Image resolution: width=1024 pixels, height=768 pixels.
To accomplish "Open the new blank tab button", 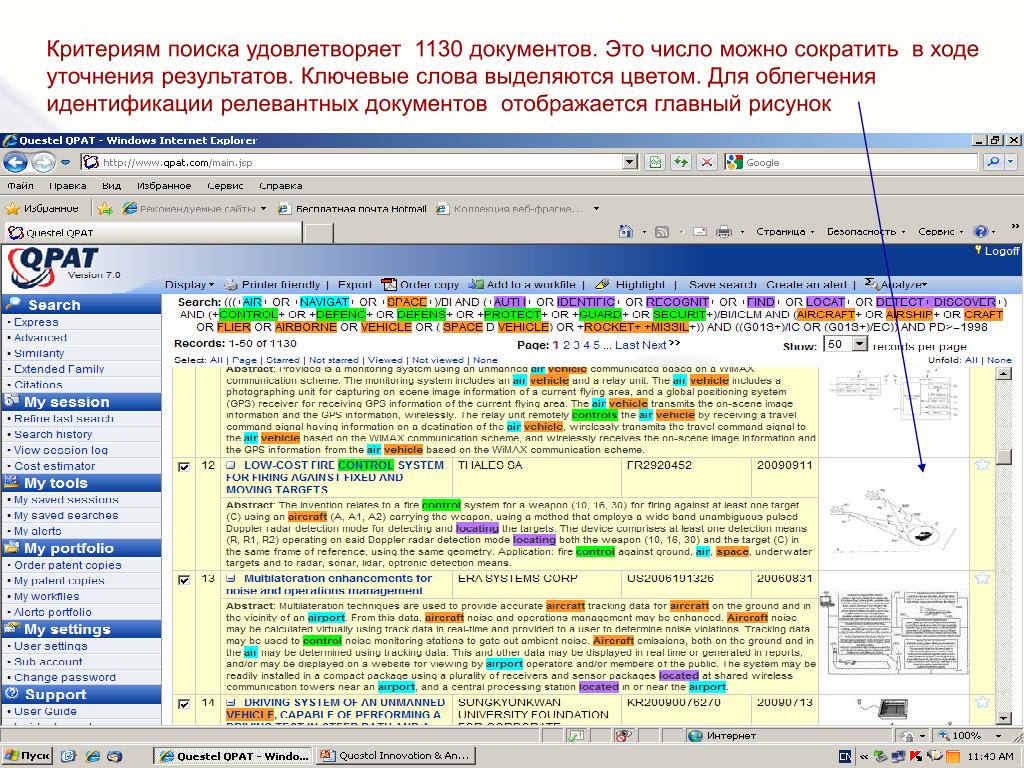I will tap(319, 232).
